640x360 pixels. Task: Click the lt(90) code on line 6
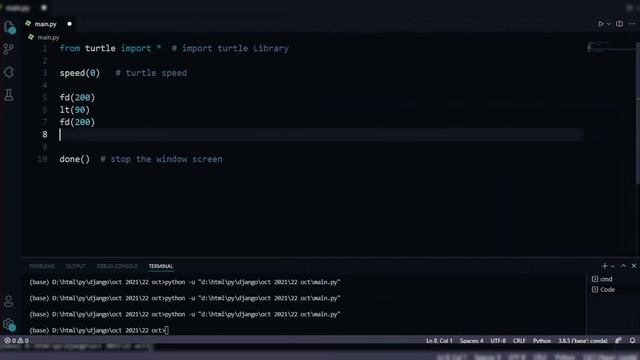(75, 110)
